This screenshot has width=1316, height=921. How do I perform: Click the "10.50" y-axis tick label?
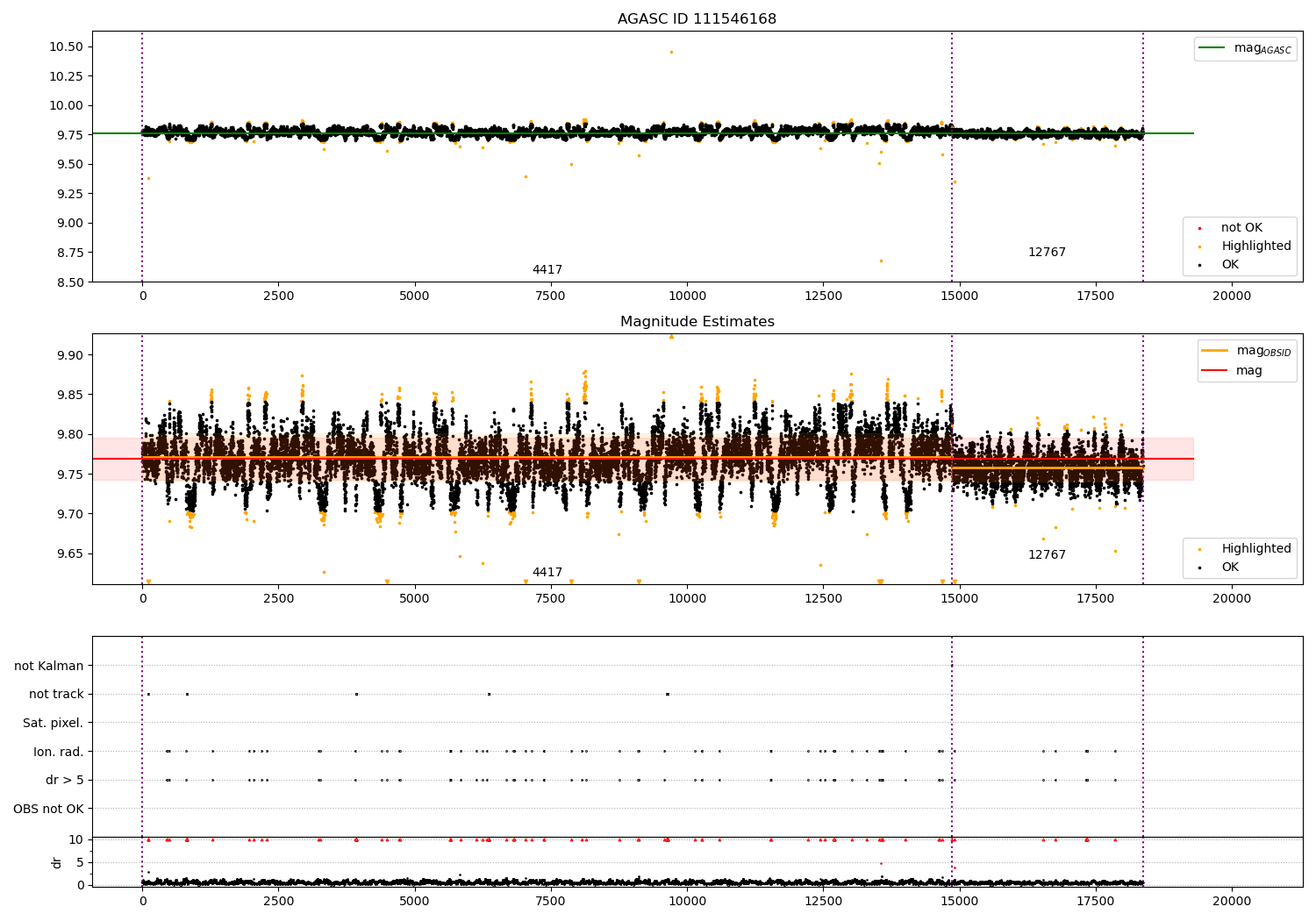pyautogui.click(x=67, y=46)
